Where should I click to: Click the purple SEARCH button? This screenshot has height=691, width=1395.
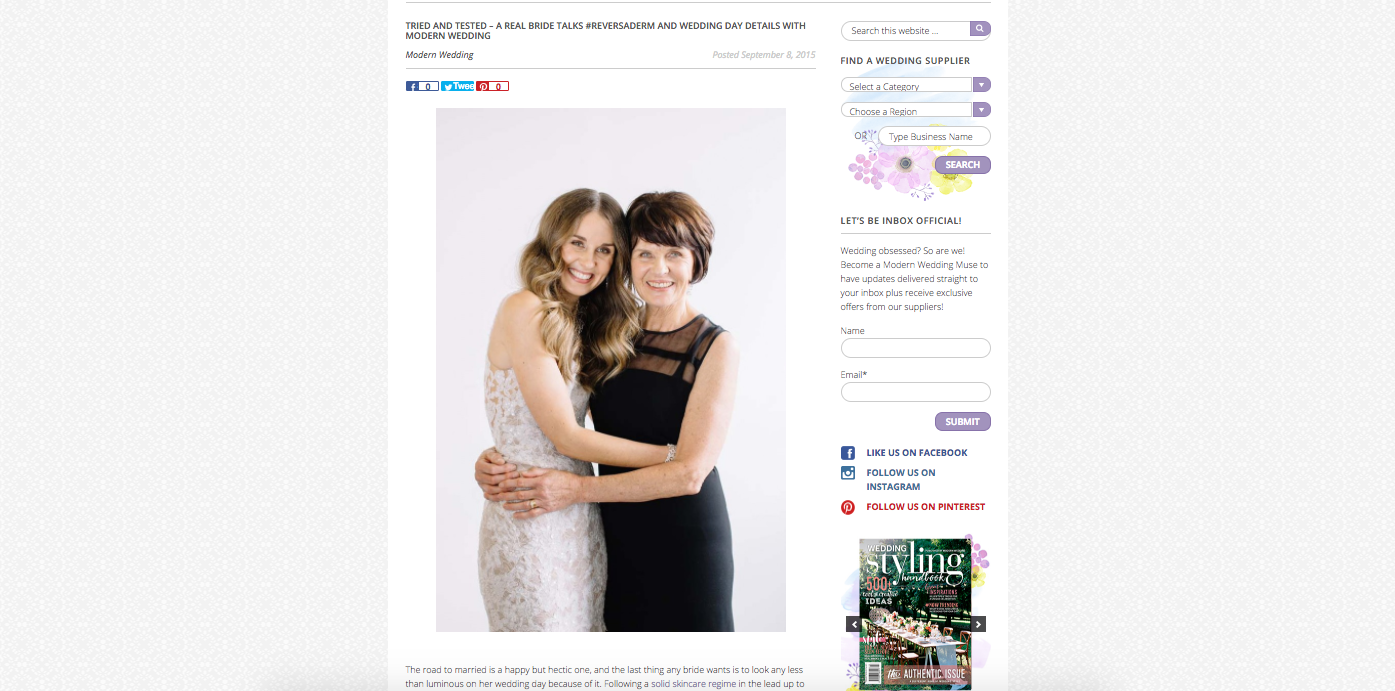(963, 165)
